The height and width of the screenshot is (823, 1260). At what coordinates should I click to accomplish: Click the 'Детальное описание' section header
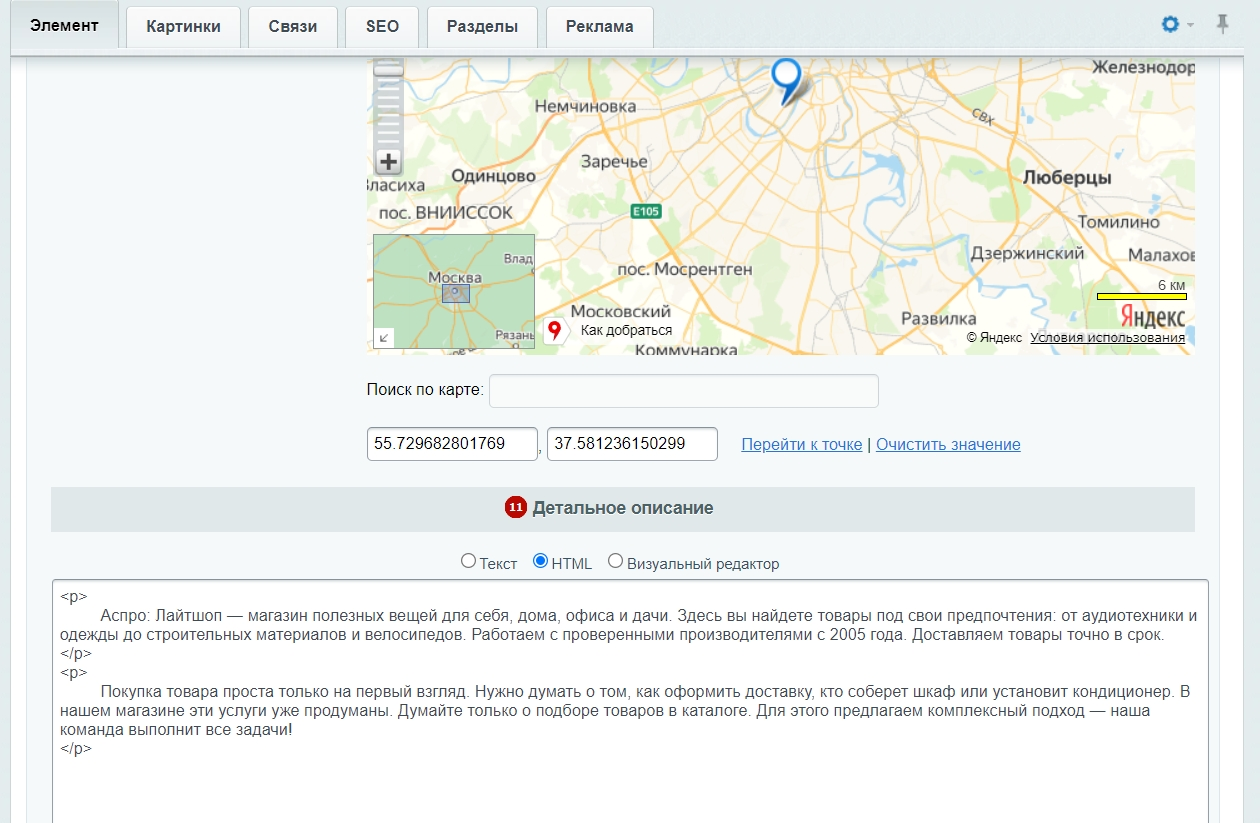click(x=622, y=508)
